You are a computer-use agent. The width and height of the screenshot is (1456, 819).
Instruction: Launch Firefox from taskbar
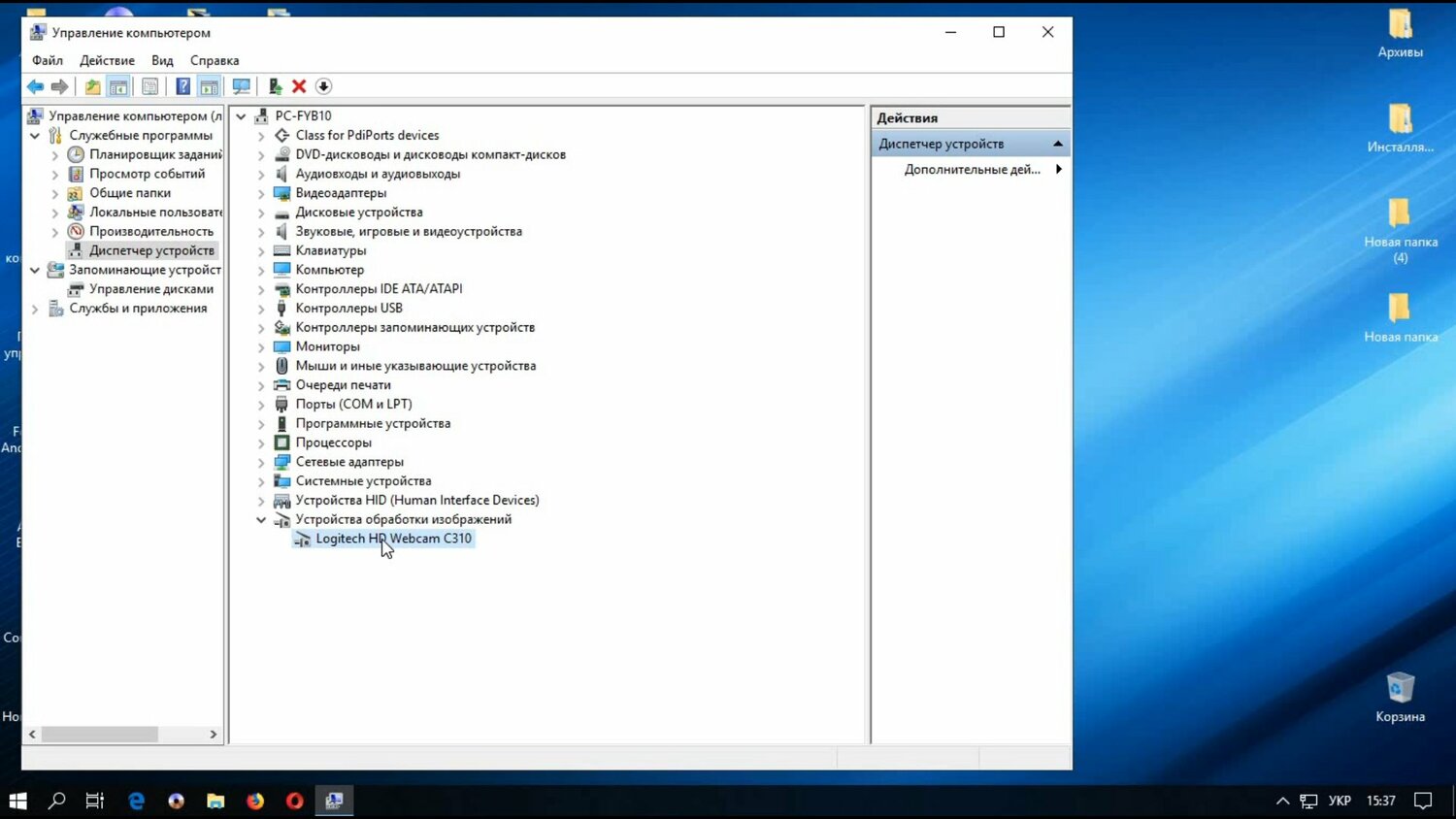coord(255,801)
